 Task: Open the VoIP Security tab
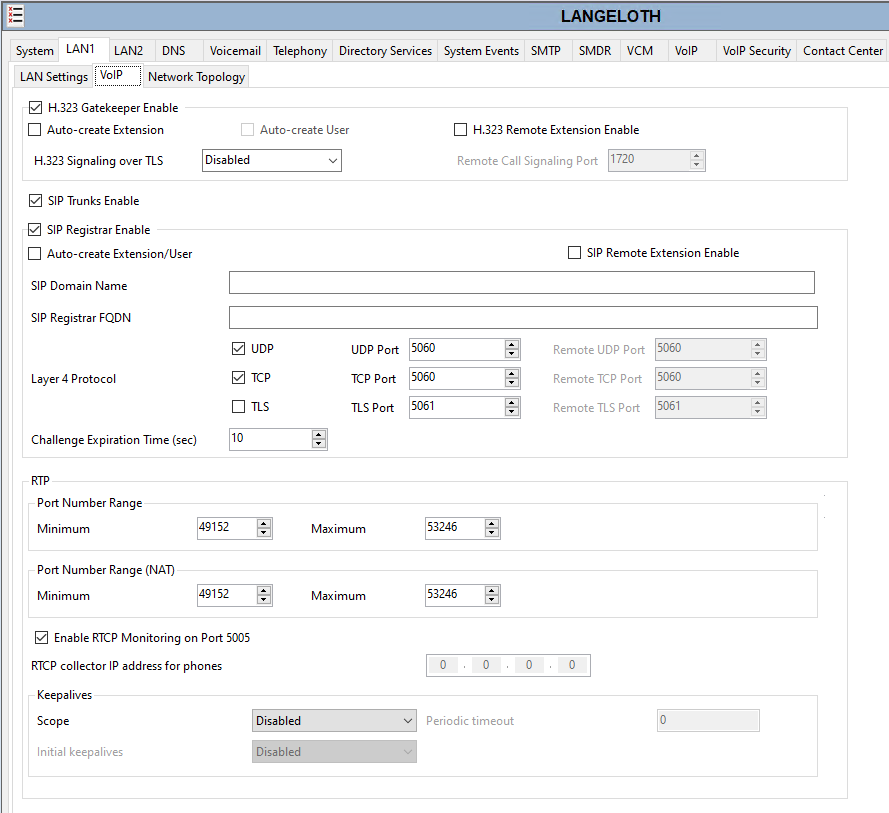(x=757, y=51)
